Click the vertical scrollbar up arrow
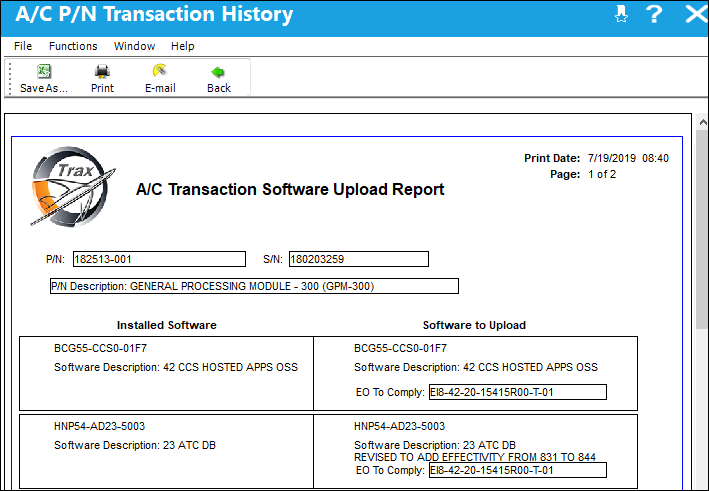The height and width of the screenshot is (491, 709). [x=703, y=122]
